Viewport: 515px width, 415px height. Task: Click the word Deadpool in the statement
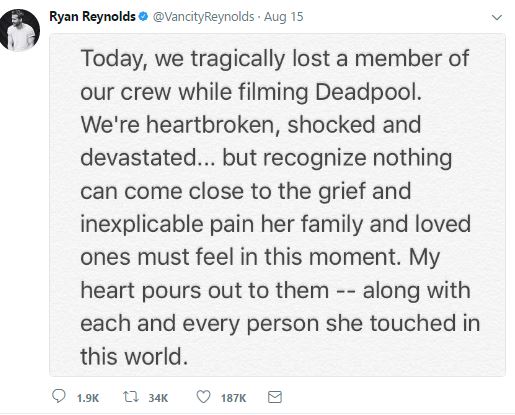pyautogui.click(x=368, y=92)
